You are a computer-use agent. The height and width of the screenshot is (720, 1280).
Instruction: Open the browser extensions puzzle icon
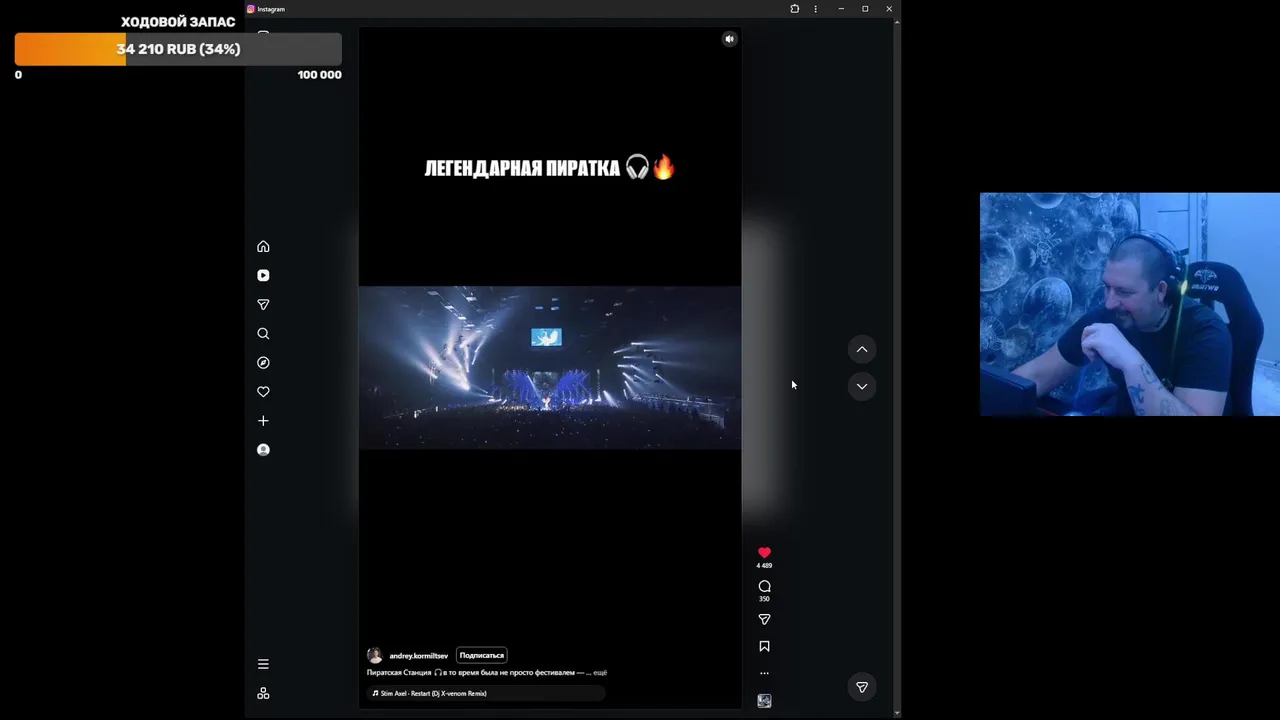click(x=794, y=9)
